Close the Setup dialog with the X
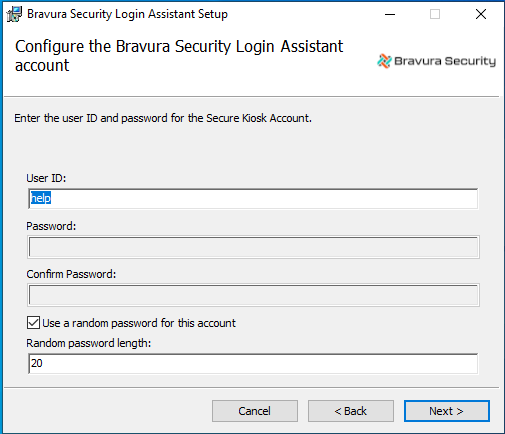Image resolution: width=505 pixels, height=434 pixels. point(481,14)
